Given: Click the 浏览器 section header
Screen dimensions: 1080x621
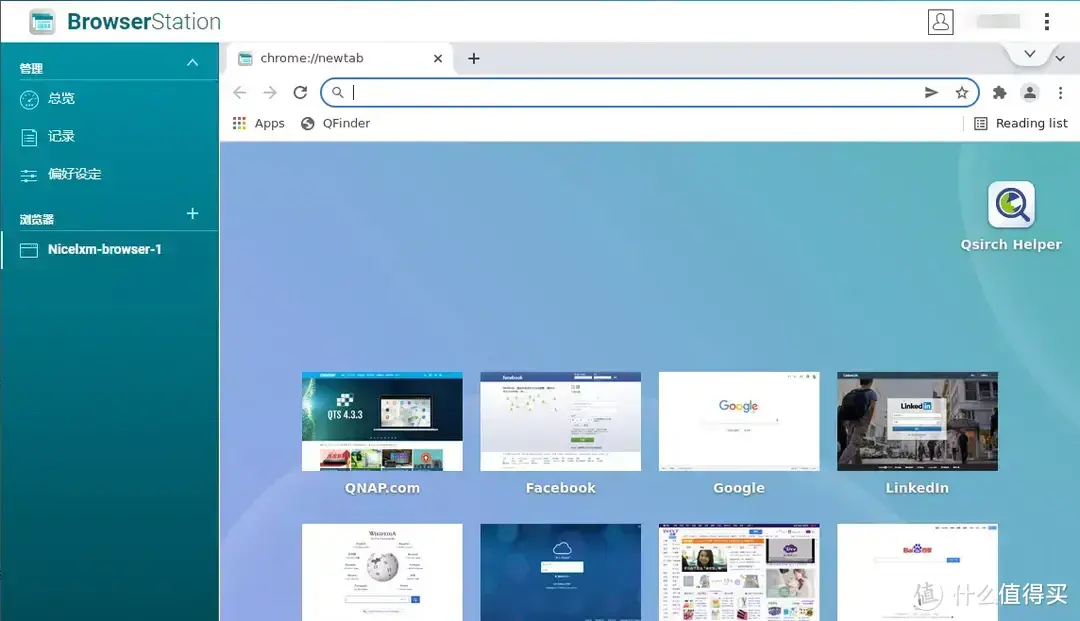Looking at the screenshot, I should click(37, 220).
